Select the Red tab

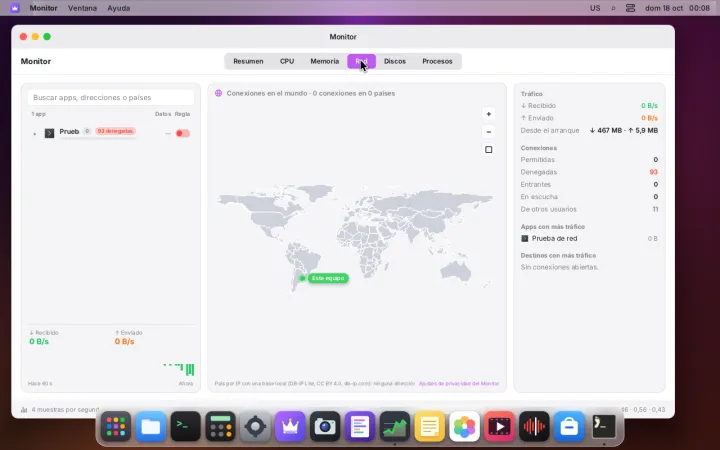point(361,61)
